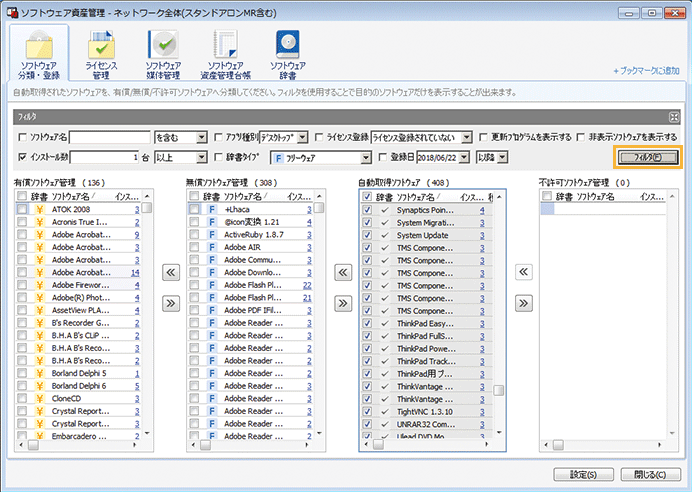Move right arrow beside 不許可ソフトウェア list

point(523,303)
